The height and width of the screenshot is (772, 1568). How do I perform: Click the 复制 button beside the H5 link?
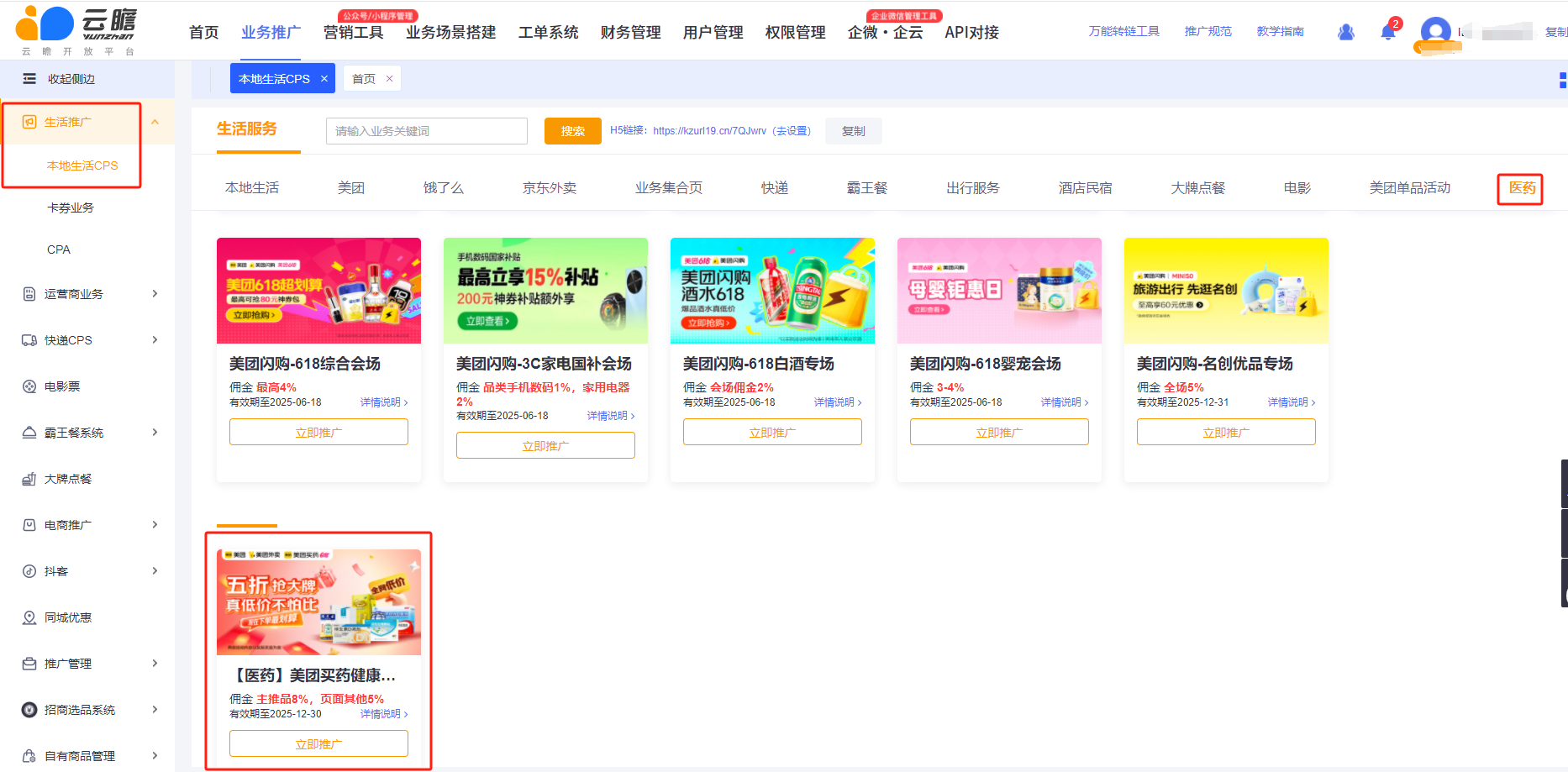(x=854, y=131)
